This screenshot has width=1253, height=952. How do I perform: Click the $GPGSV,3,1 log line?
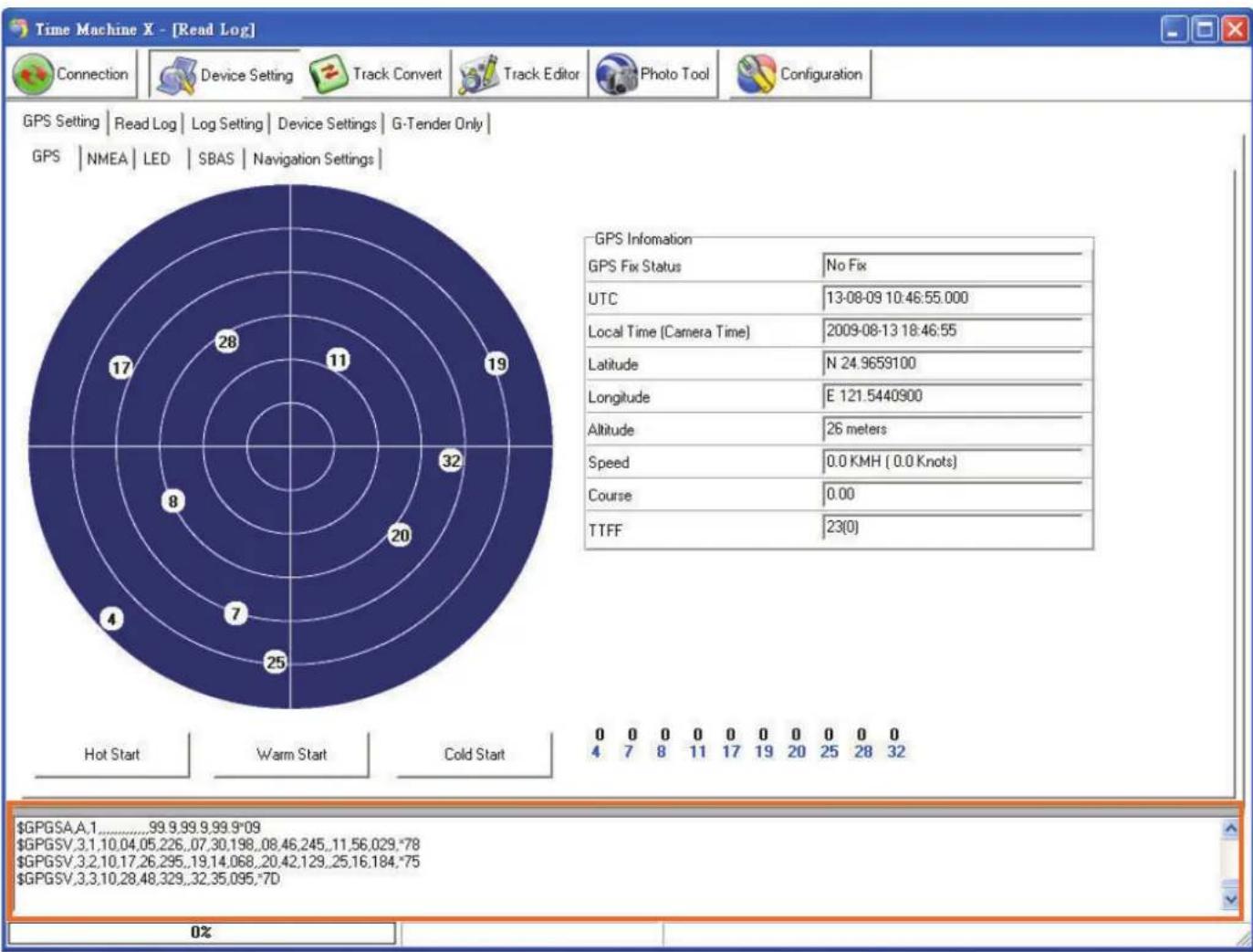218,844
